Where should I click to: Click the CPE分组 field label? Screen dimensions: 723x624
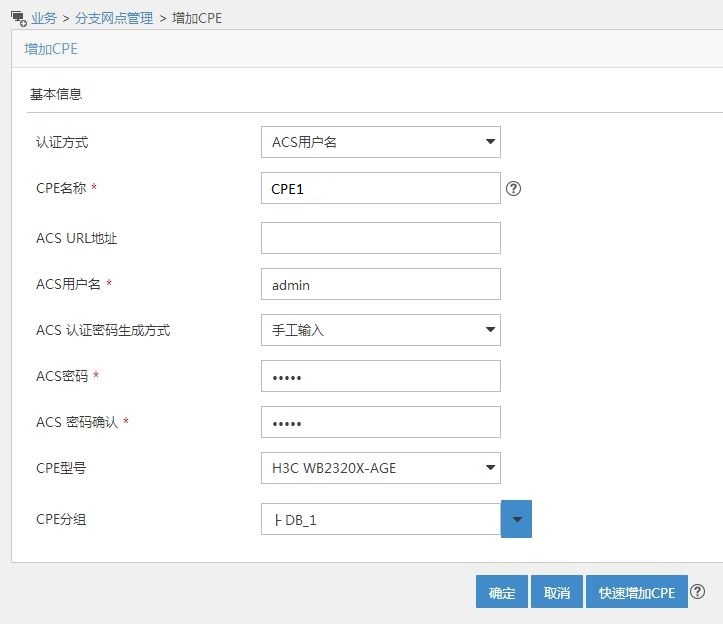pos(61,519)
